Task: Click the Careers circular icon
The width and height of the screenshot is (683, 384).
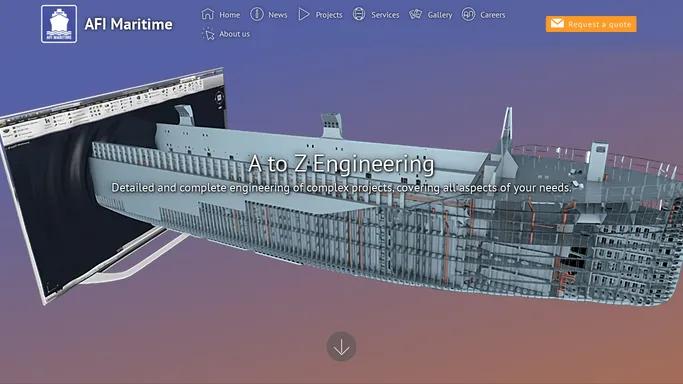Action: click(468, 14)
